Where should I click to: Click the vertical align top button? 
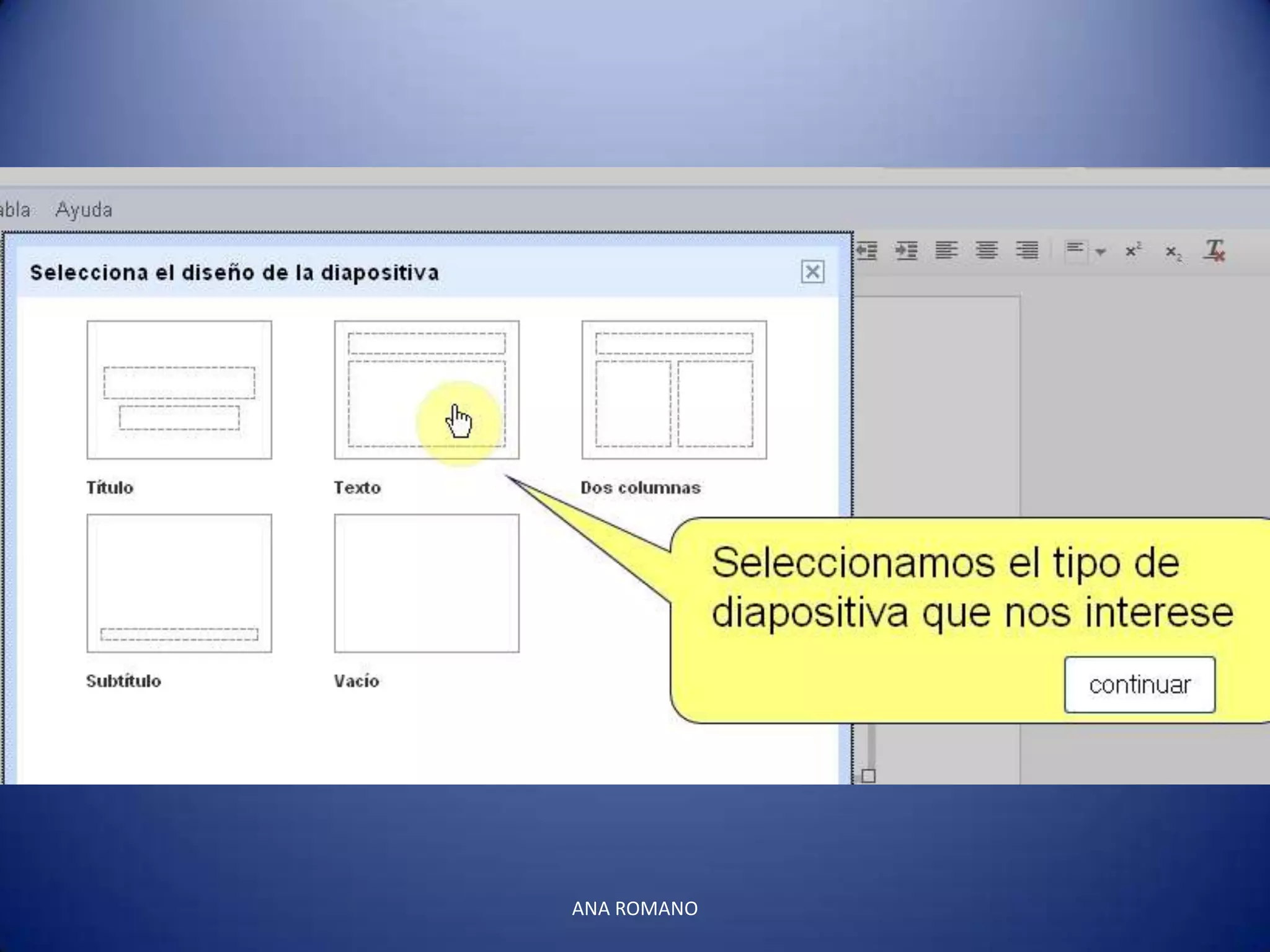[1075, 250]
